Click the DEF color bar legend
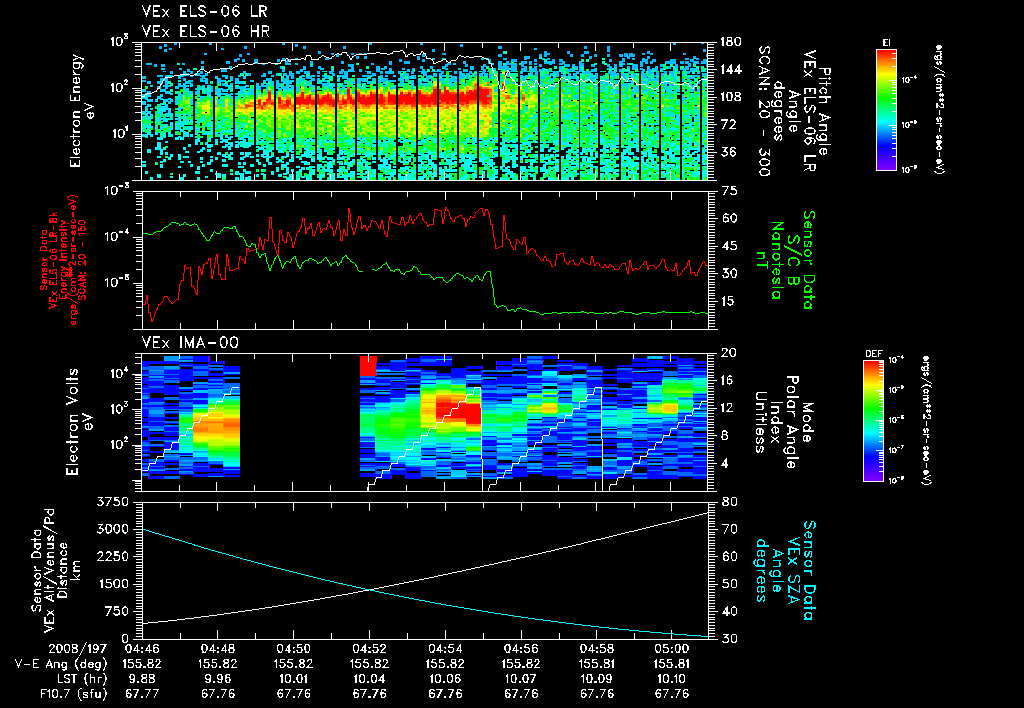 (874, 421)
